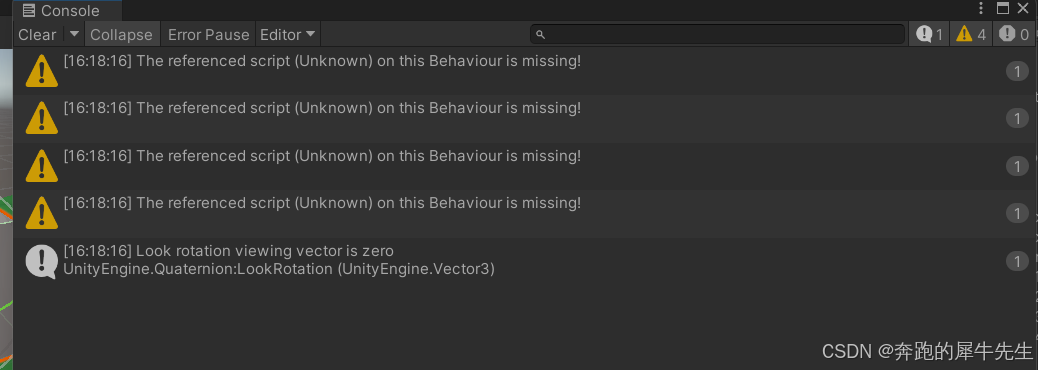Click warning icon of first missing script entry

[42, 71]
